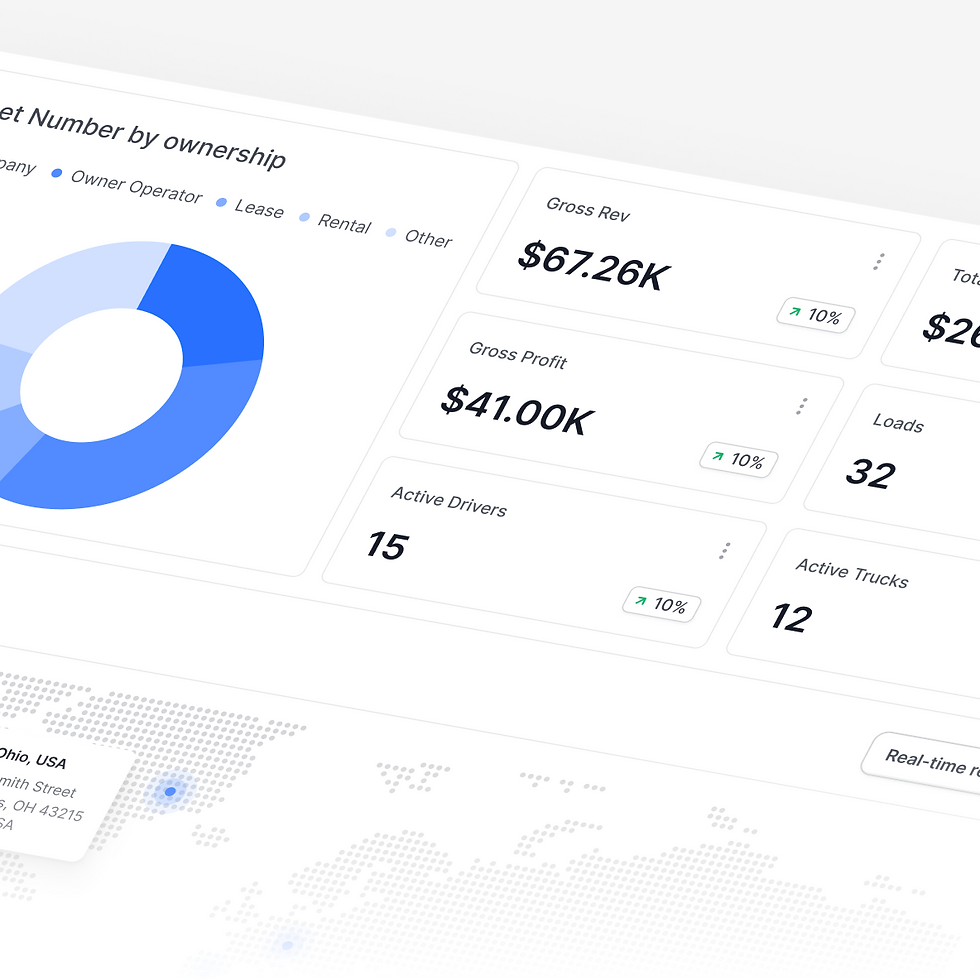Image resolution: width=980 pixels, height=980 pixels.
Task: Click the green arrow in Gross Profit badge
Action: (x=718, y=456)
